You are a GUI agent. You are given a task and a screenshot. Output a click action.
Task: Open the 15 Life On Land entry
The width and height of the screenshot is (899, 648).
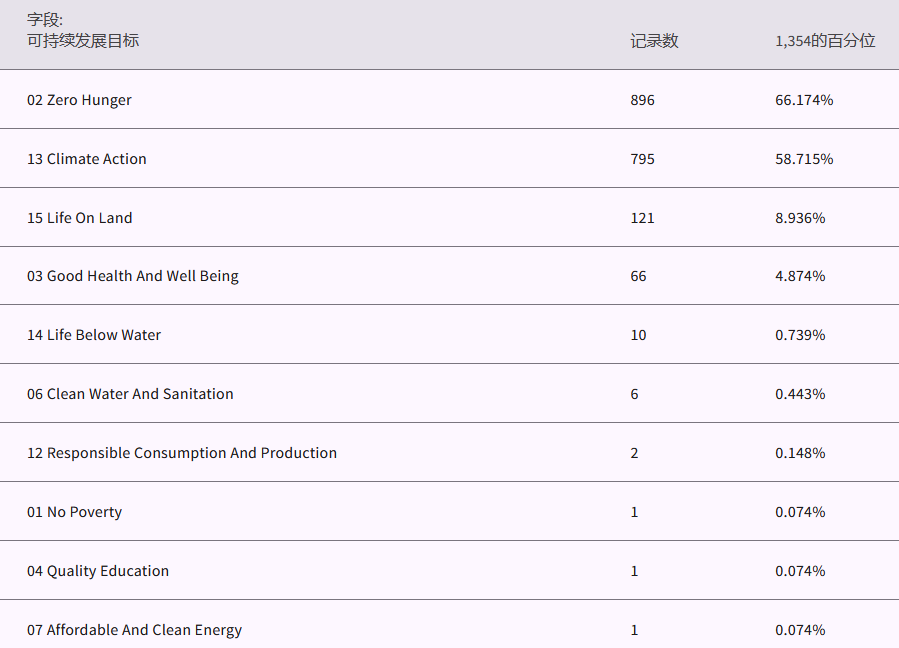(80, 218)
